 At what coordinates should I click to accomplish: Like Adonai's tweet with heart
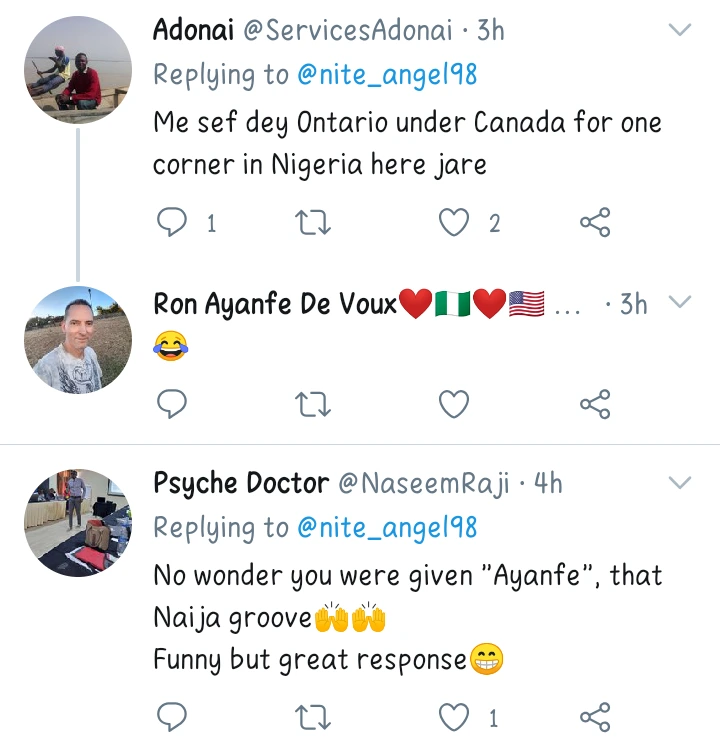click(455, 224)
